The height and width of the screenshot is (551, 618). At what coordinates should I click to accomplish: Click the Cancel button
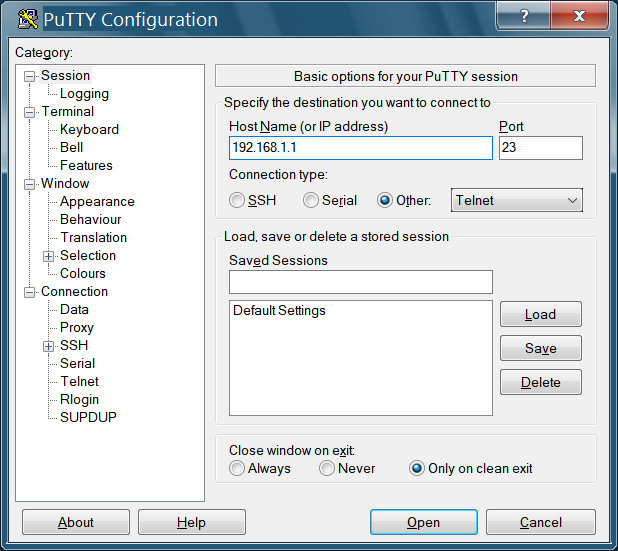pyautogui.click(x=541, y=522)
